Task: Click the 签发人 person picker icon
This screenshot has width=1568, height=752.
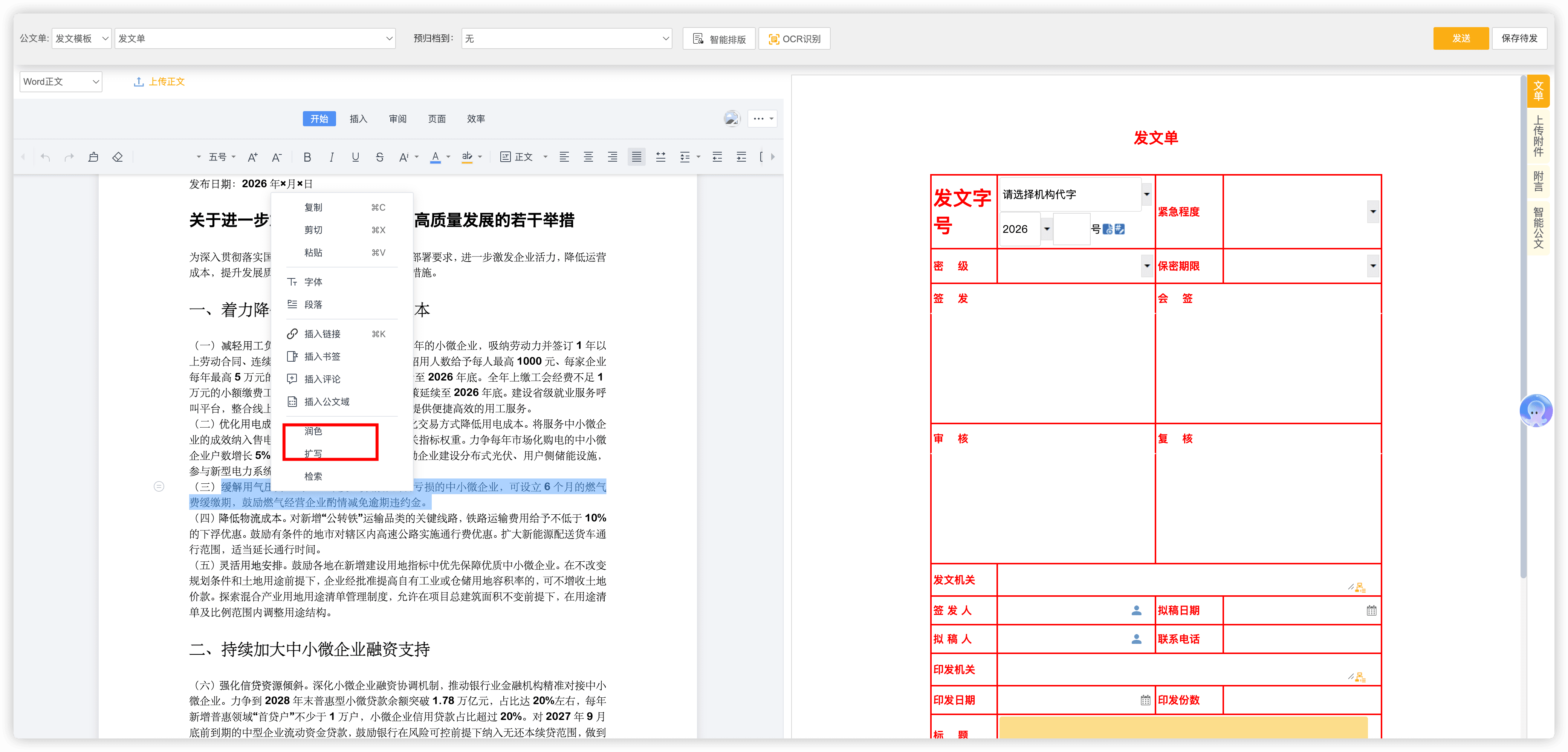Action: (1136, 610)
